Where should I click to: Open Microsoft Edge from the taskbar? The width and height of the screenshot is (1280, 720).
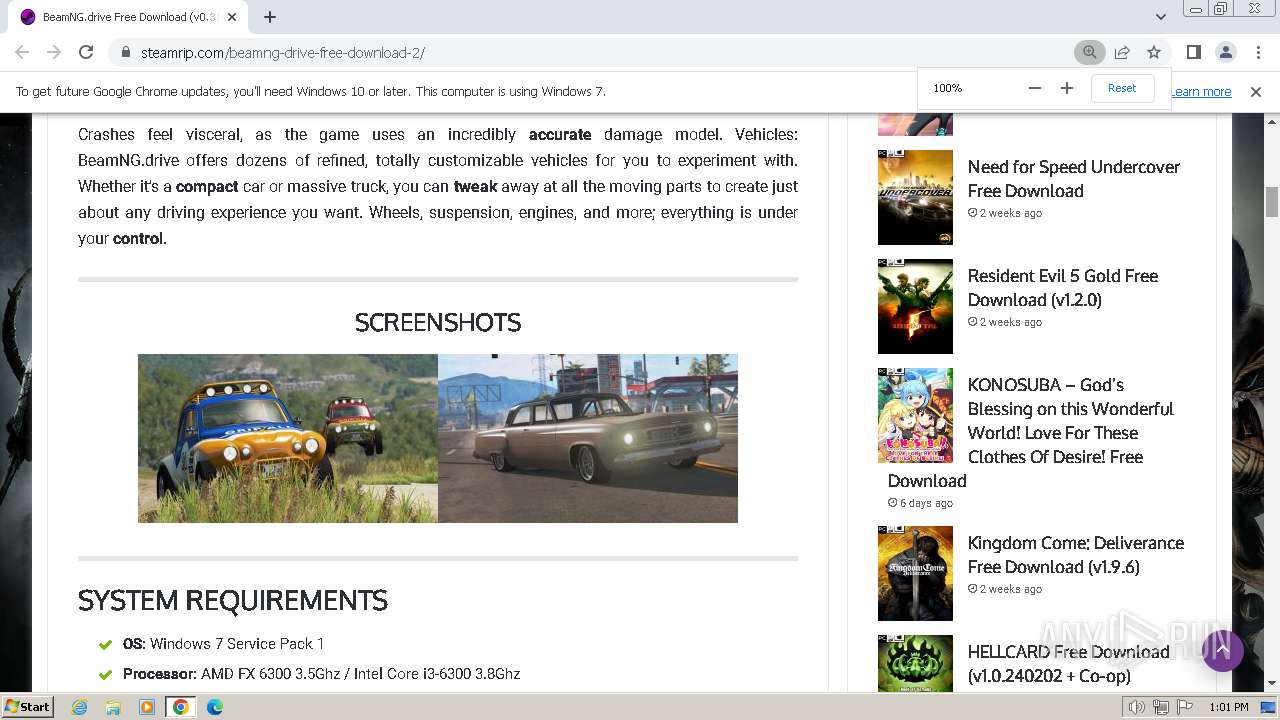[x=214, y=707]
